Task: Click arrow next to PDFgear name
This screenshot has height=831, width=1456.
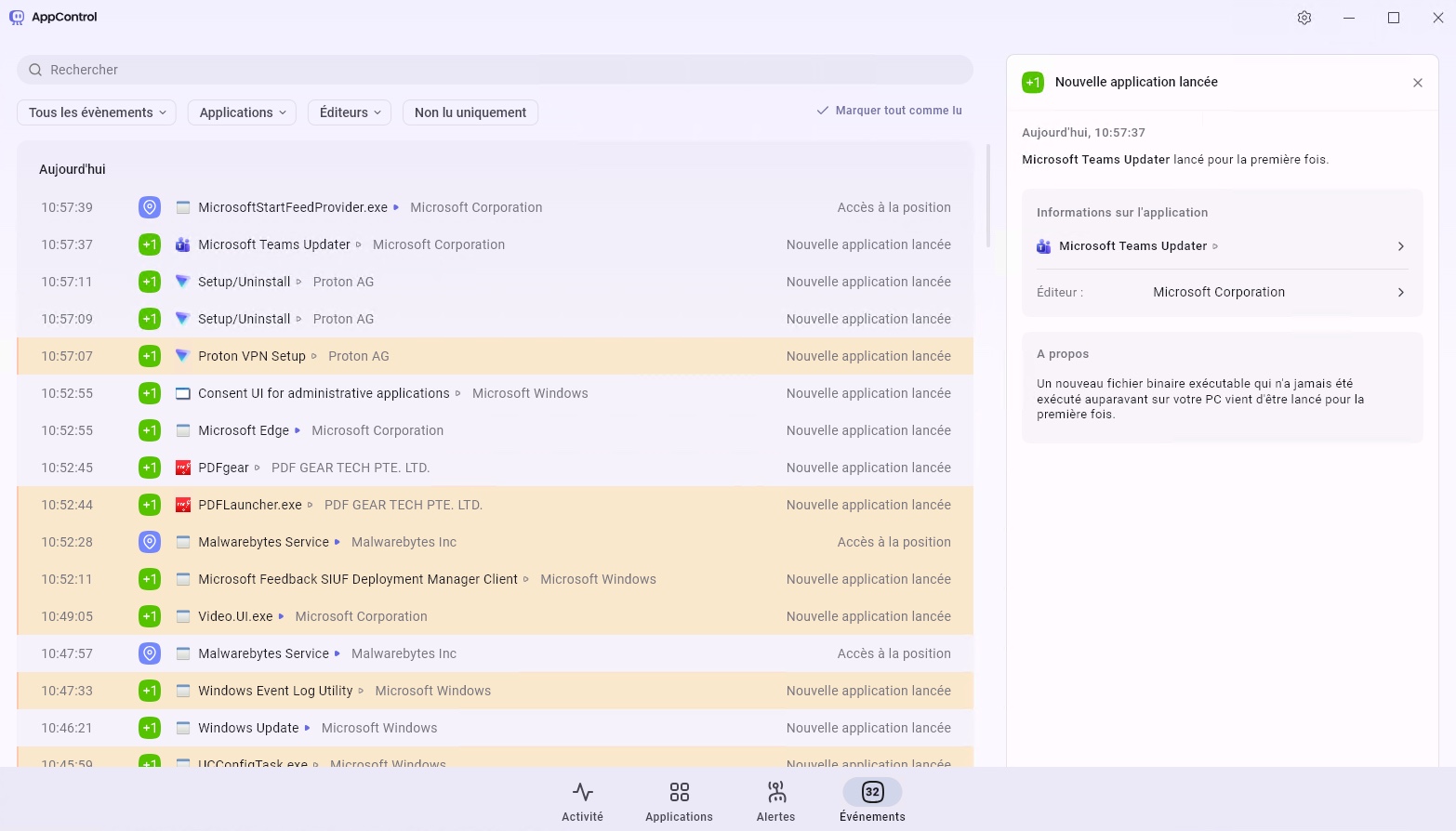Action: pos(258,468)
